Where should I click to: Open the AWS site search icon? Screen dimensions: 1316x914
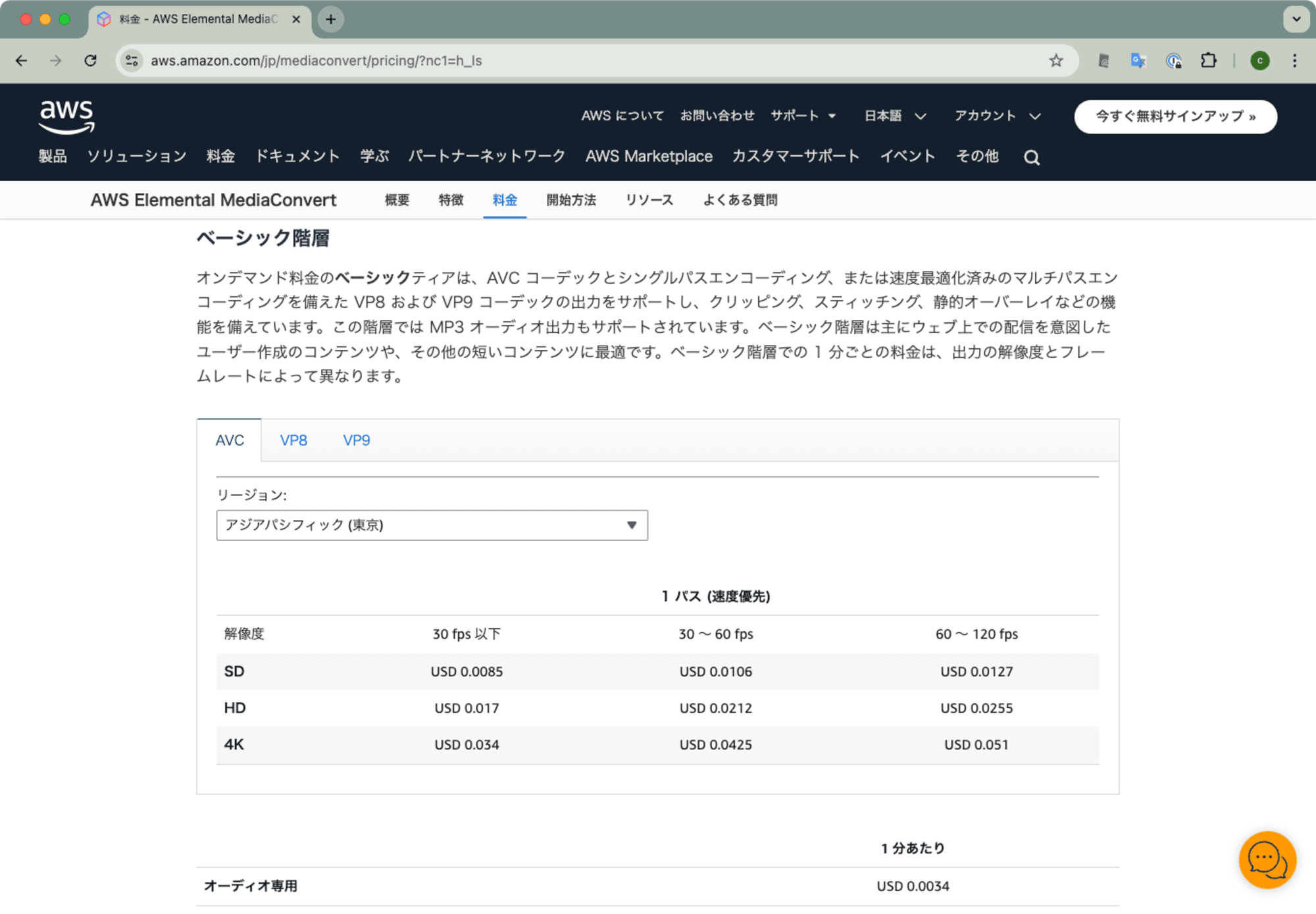tap(1031, 157)
